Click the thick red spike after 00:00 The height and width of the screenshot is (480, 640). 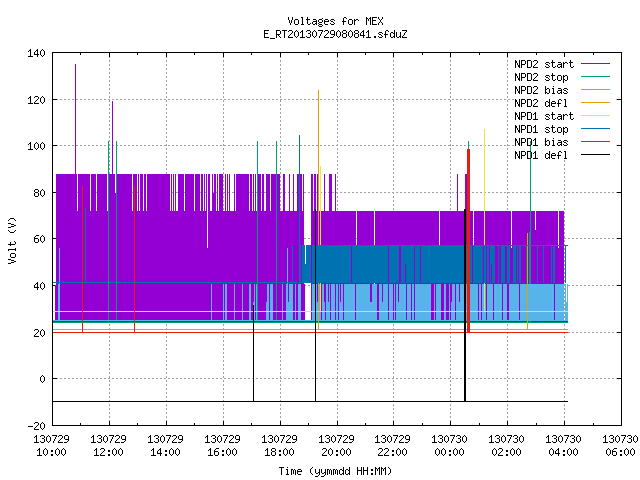(469, 241)
